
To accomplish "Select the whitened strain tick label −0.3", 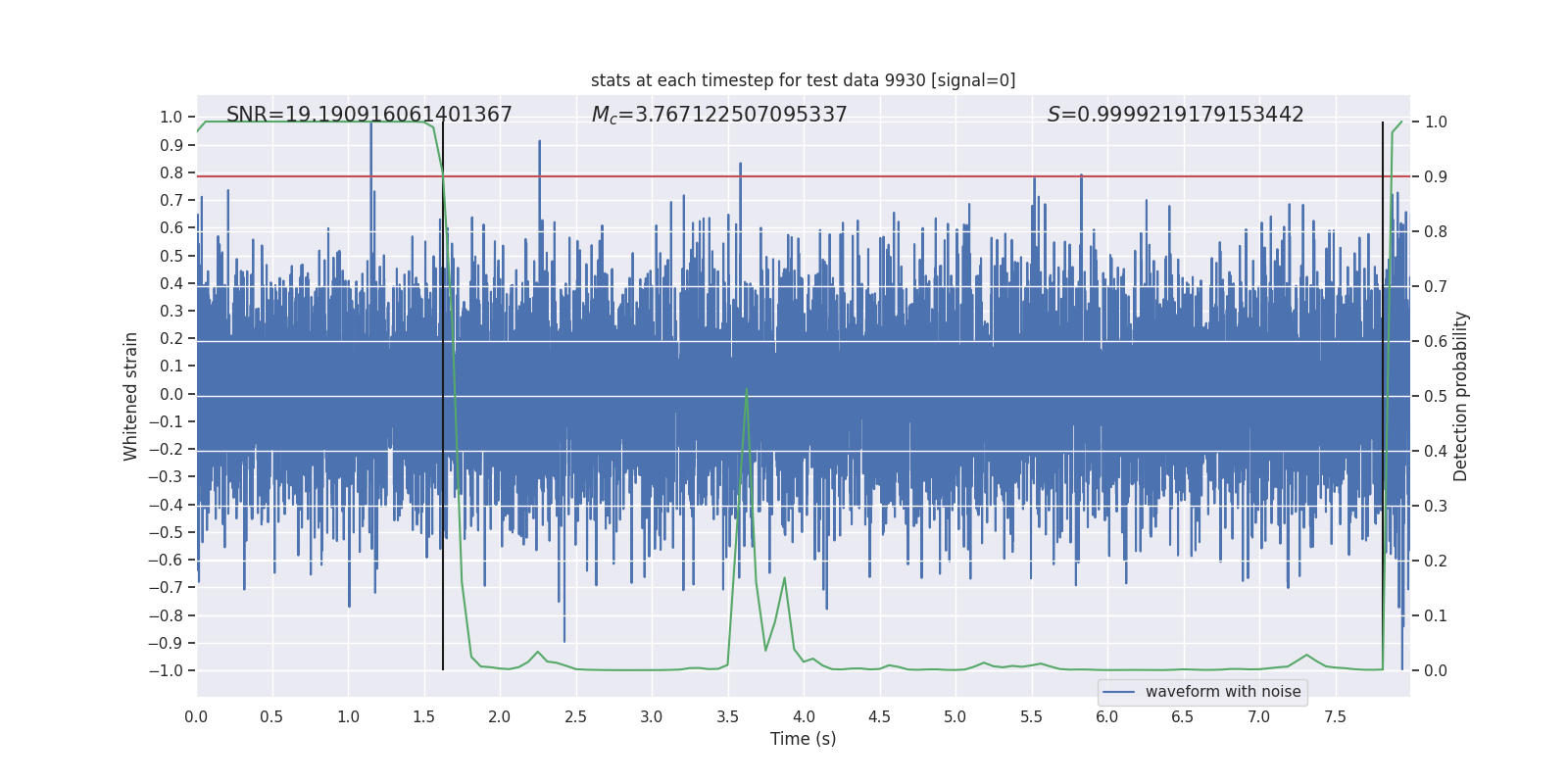I will (166, 477).
